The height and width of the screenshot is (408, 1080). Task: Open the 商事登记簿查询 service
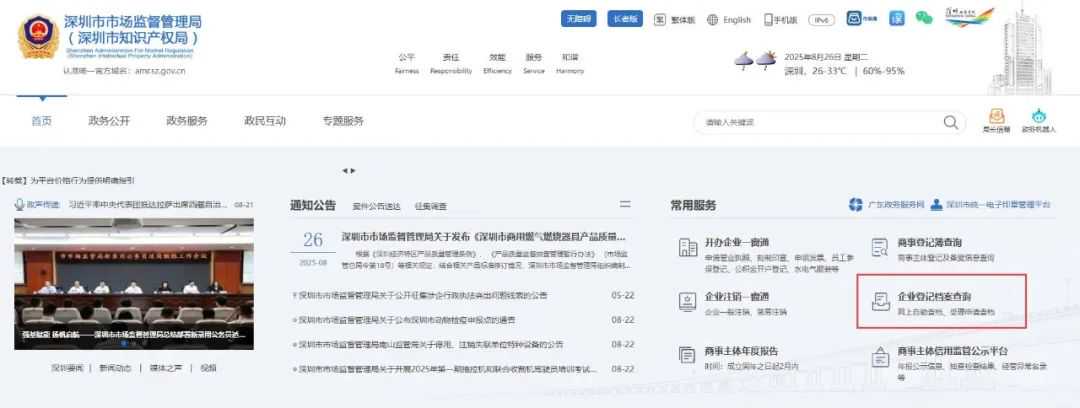tap(930, 242)
